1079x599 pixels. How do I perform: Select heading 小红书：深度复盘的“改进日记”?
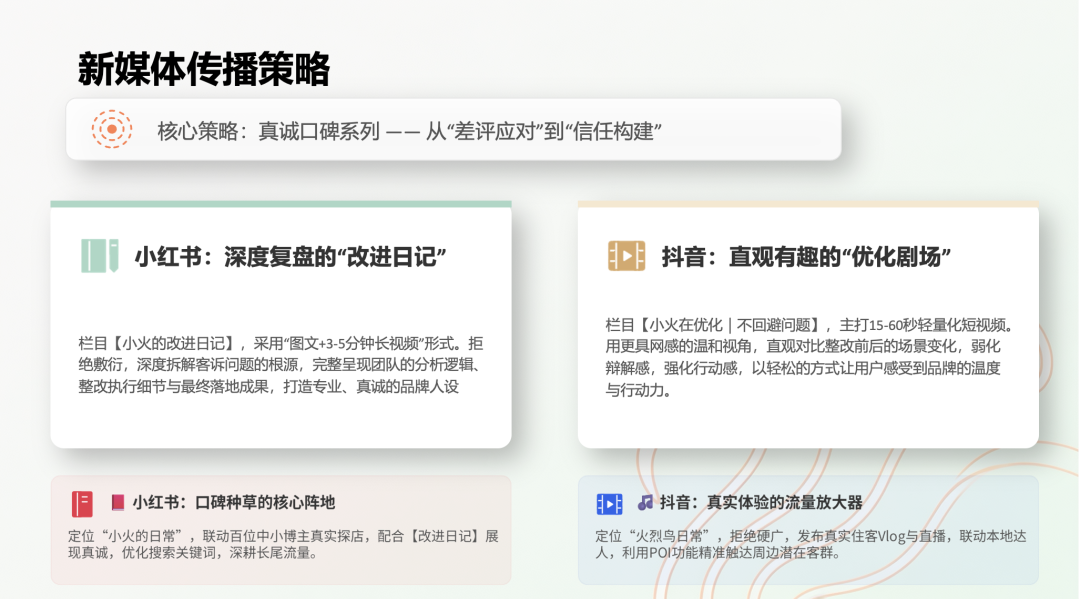(290, 257)
